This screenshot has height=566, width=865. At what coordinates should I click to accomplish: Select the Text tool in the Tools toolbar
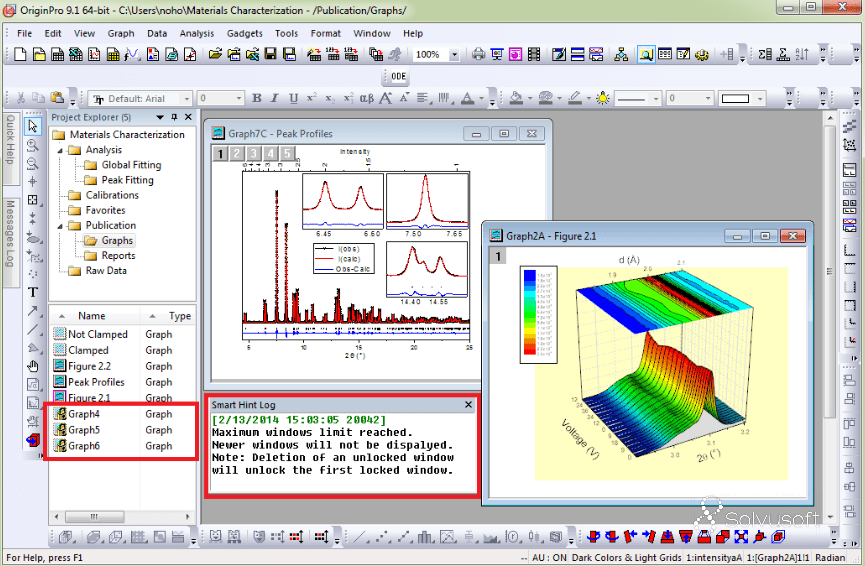(x=33, y=292)
